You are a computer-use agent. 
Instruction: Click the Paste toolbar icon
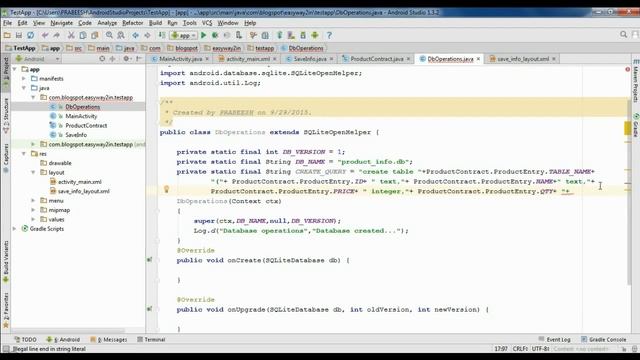pos(95,36)
